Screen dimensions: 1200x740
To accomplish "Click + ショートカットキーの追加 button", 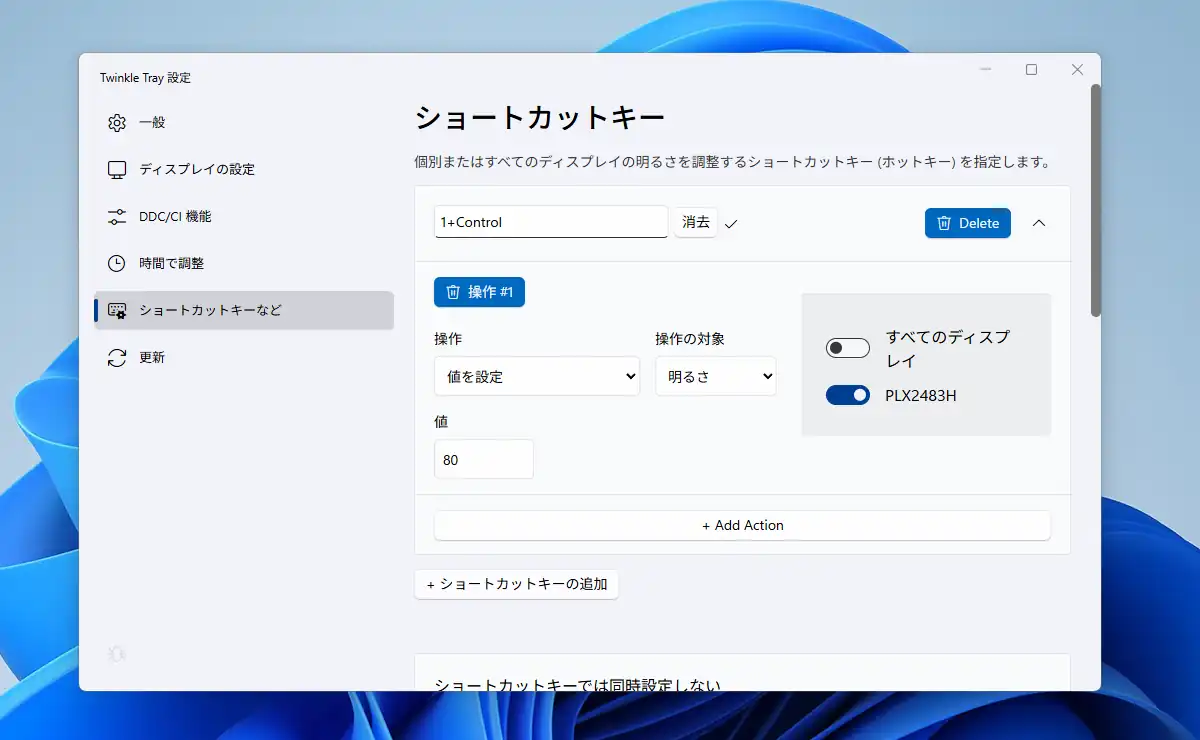I will click(x=516, y=584).
